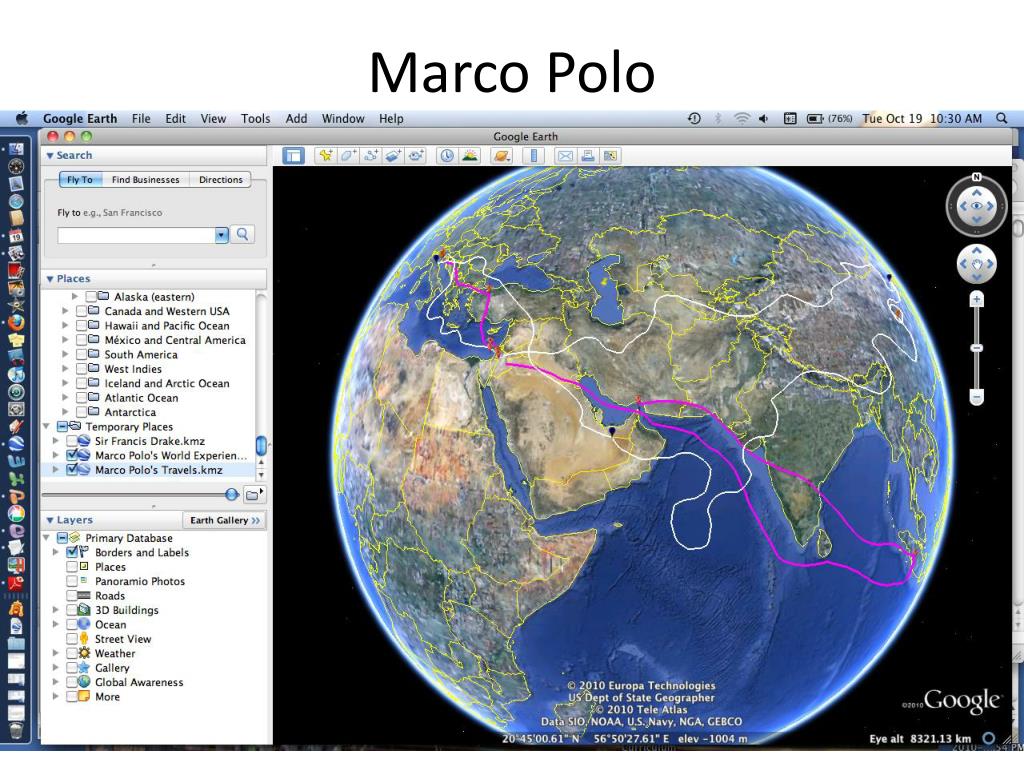
Task: Click the View in Google Maps icon
Action: (x=610, y=155)
